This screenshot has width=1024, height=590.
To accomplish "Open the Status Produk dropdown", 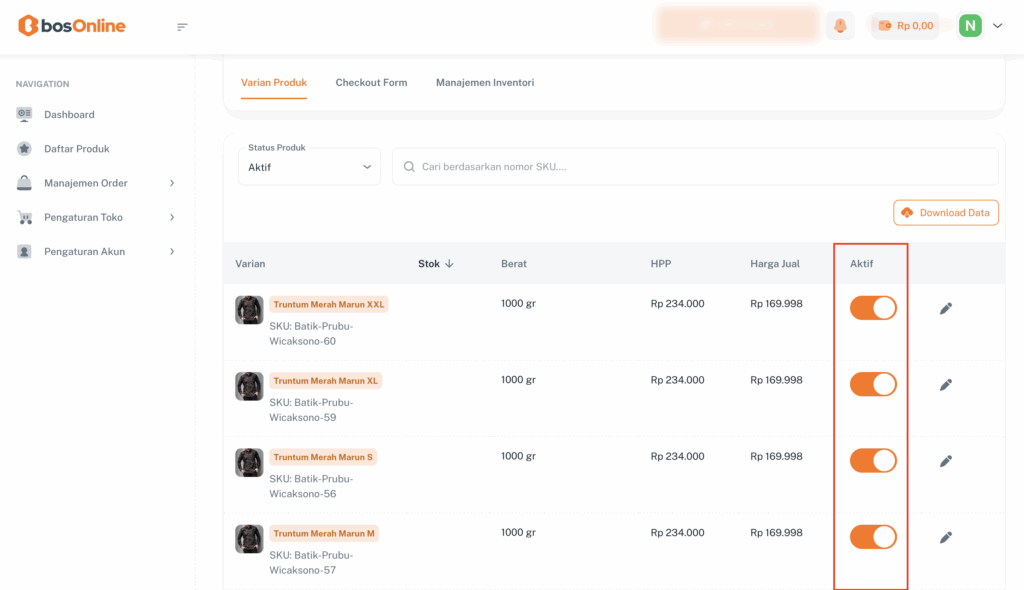I will tap(309, 167).
